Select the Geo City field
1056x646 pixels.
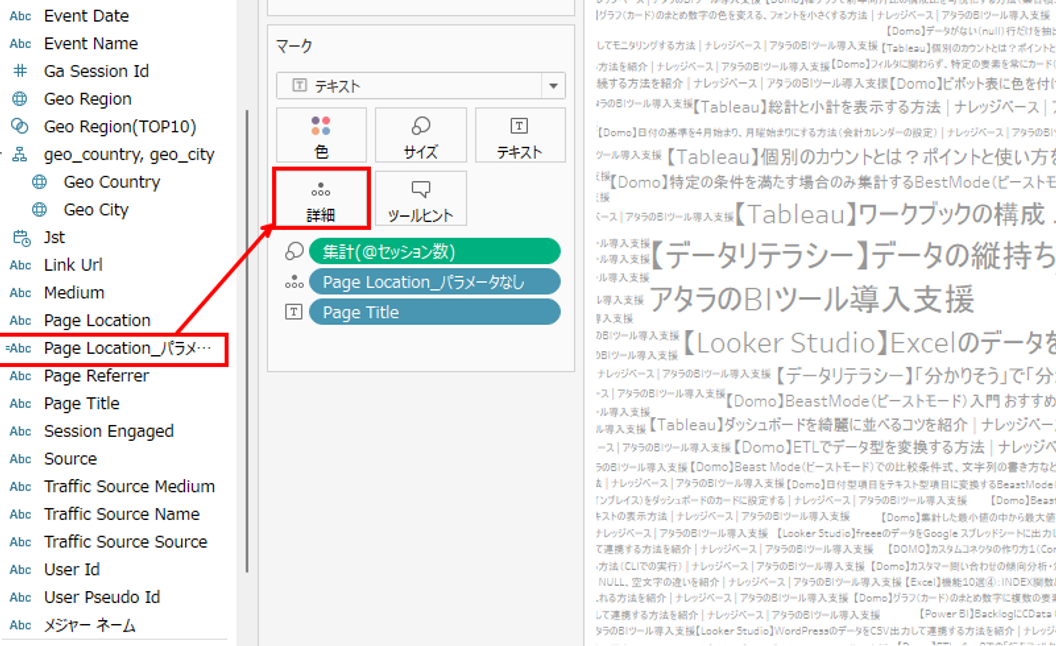coord(96,209)
